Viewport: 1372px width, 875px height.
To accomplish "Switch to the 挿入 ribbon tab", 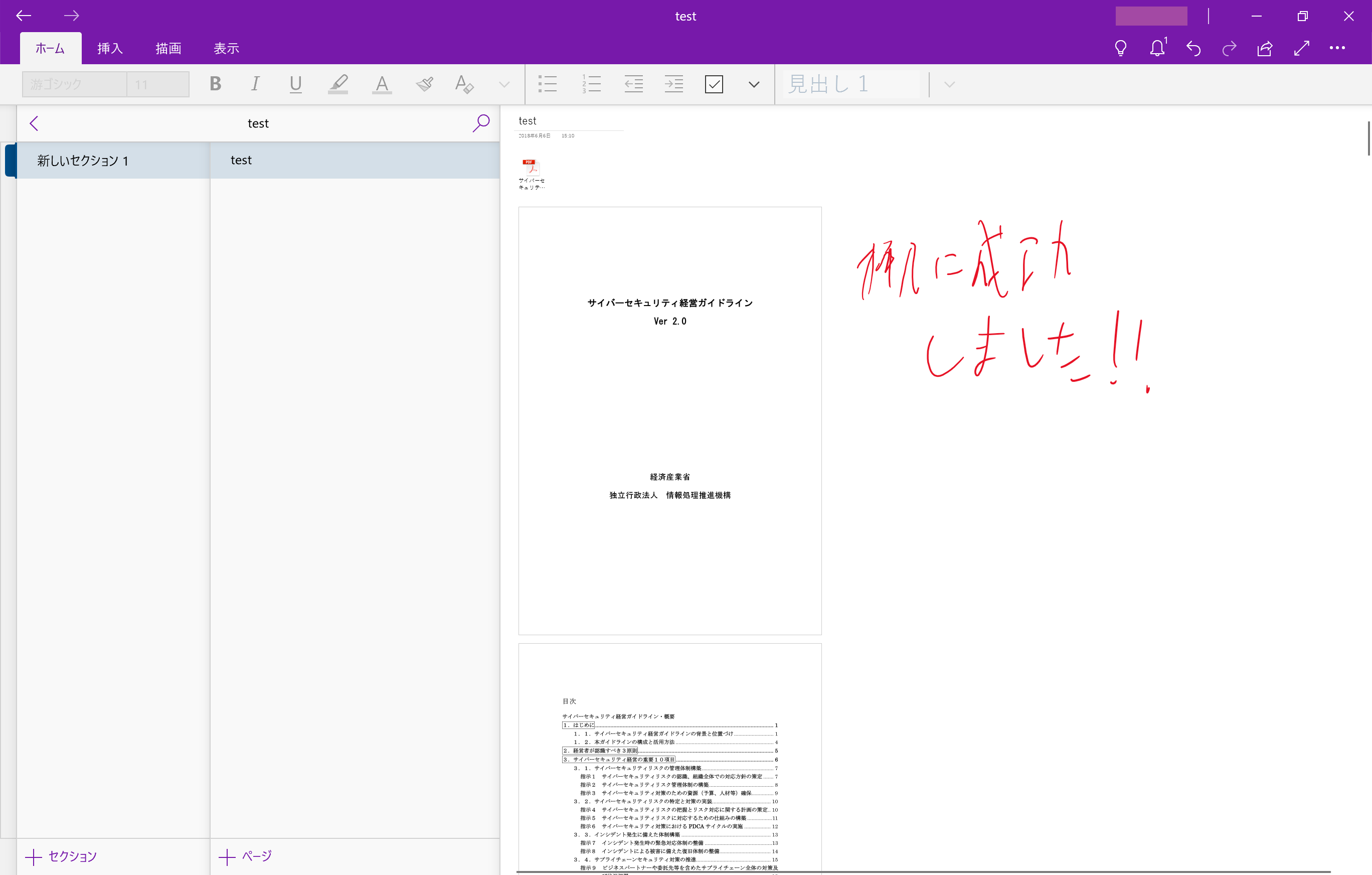I will [x=110, y=49].
